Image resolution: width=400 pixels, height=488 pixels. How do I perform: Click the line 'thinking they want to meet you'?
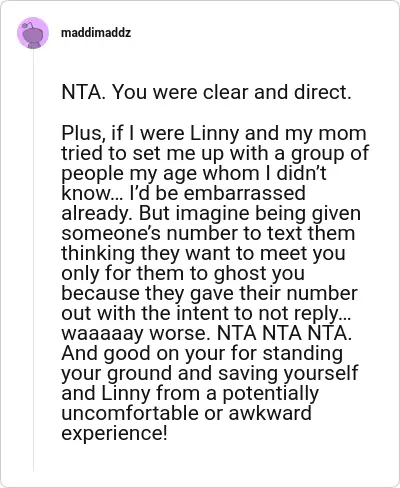203,253
